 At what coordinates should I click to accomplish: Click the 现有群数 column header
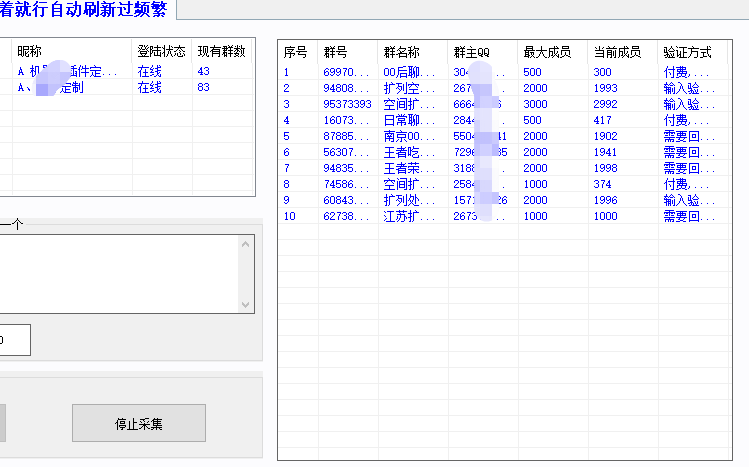220,51
